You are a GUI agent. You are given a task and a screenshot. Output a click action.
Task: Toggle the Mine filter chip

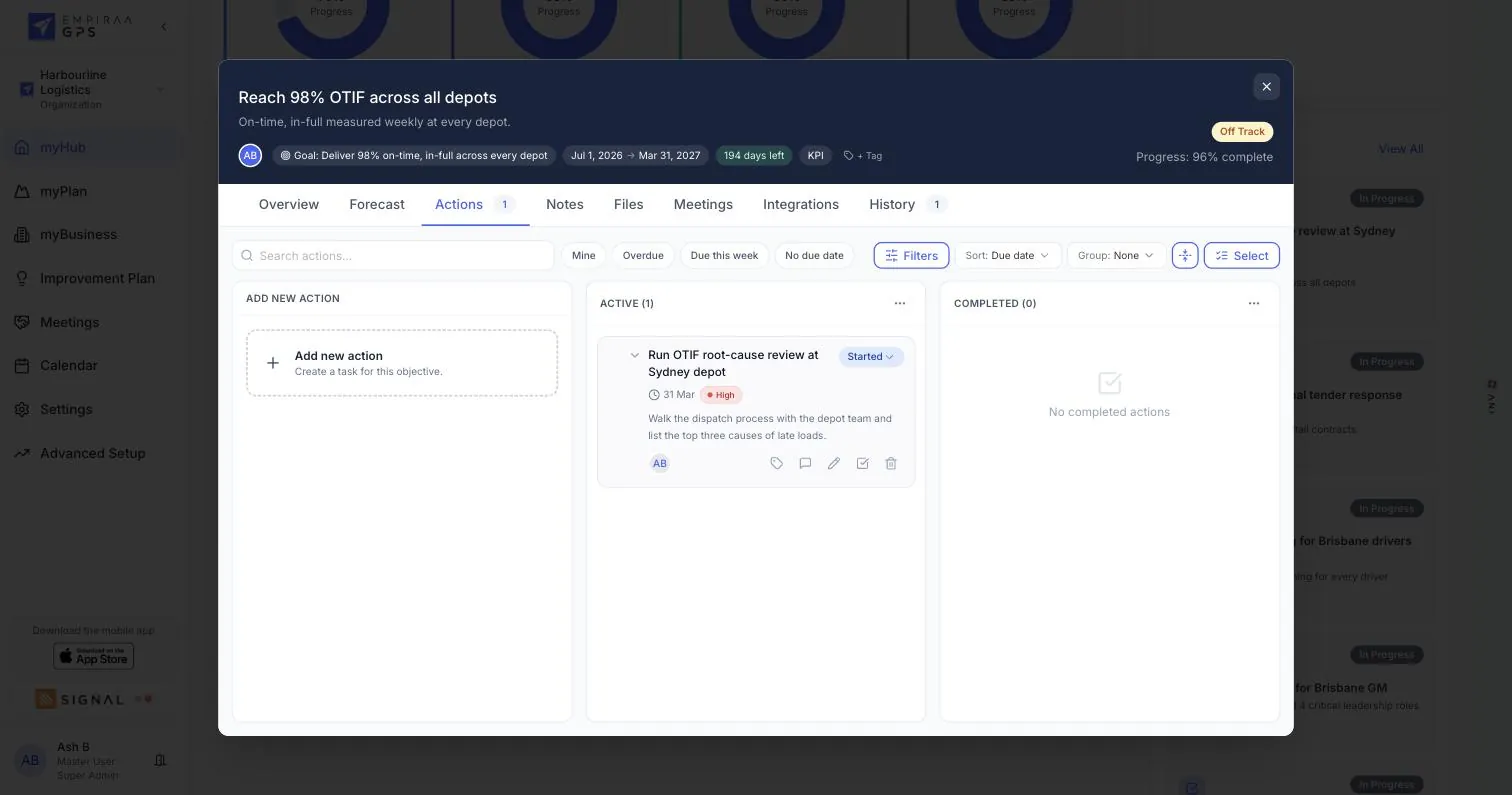(x=583, y=255)
